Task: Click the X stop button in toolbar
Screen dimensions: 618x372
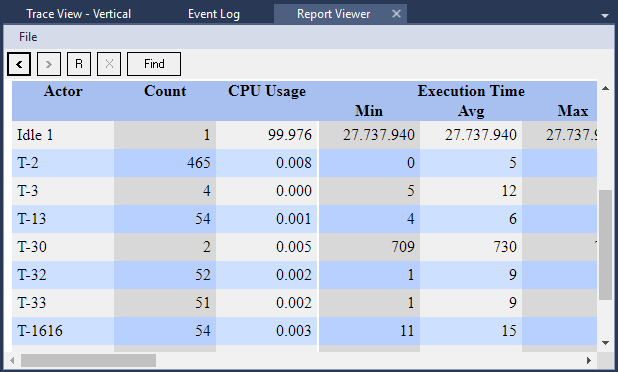Action: tap(109, 64)
